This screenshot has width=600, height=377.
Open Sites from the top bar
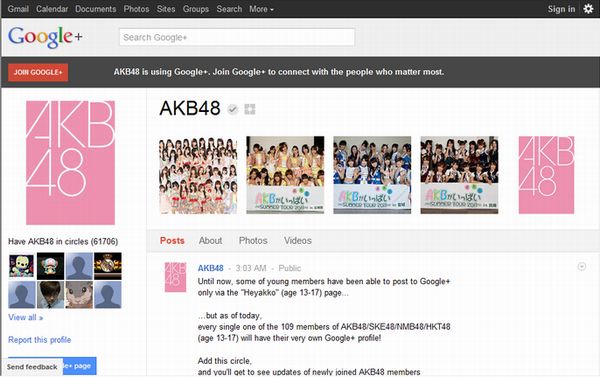coord(166,9)
